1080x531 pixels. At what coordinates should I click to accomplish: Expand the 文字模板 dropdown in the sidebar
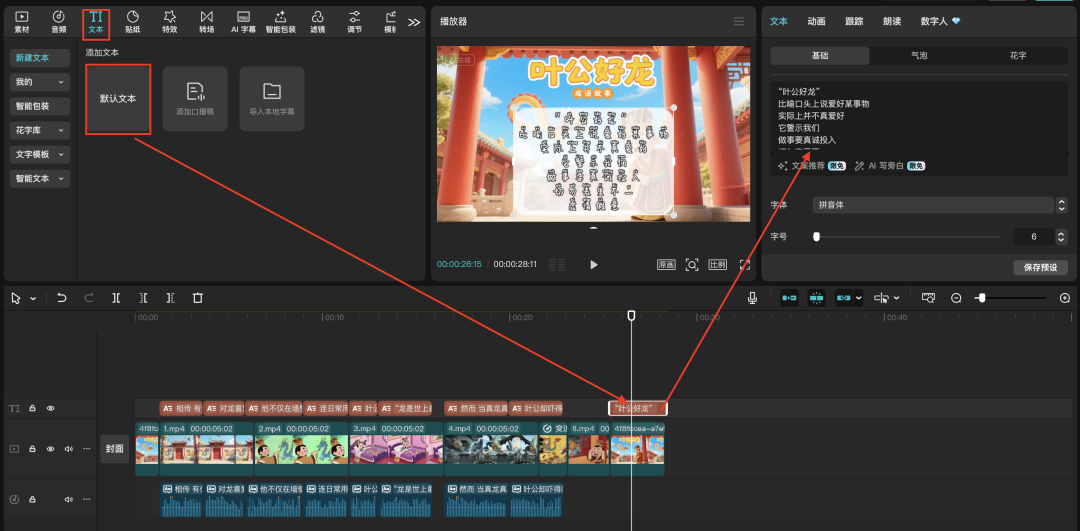(x=40, y=154)
